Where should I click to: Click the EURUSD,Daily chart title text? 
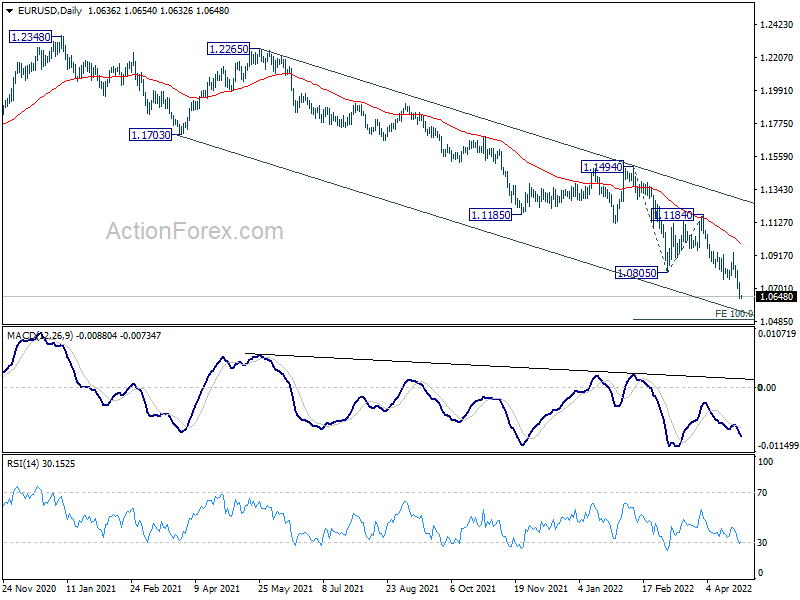point(49,11)
